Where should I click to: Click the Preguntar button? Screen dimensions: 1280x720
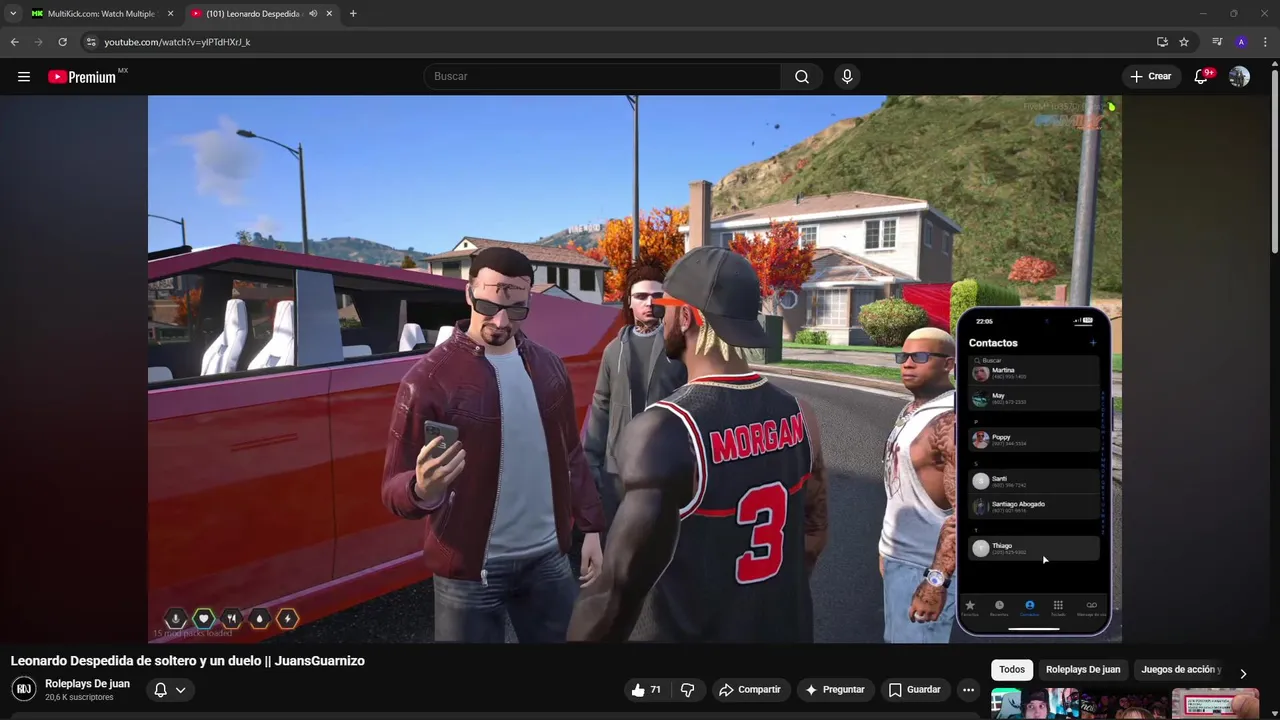point(835,690)
